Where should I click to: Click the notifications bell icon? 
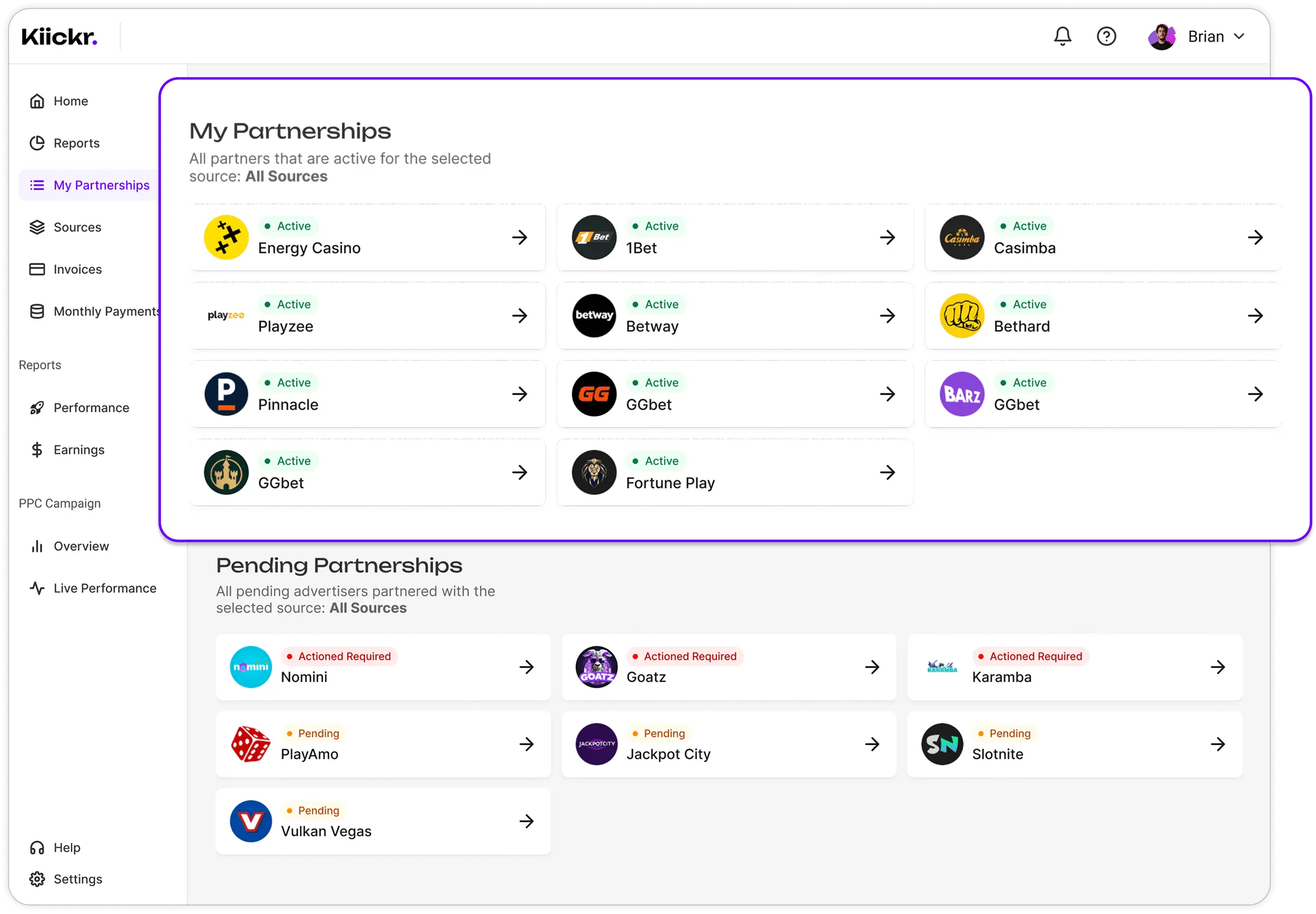1062,36
